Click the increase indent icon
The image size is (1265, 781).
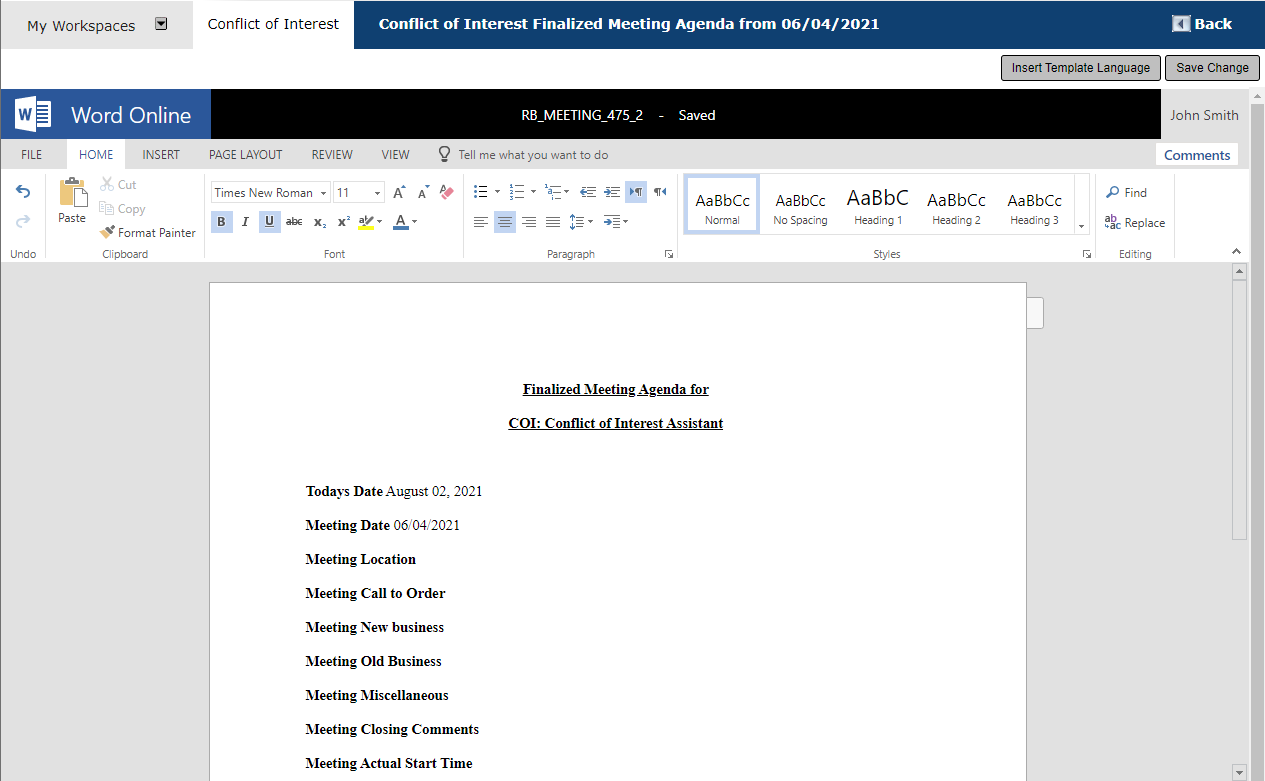612,192
